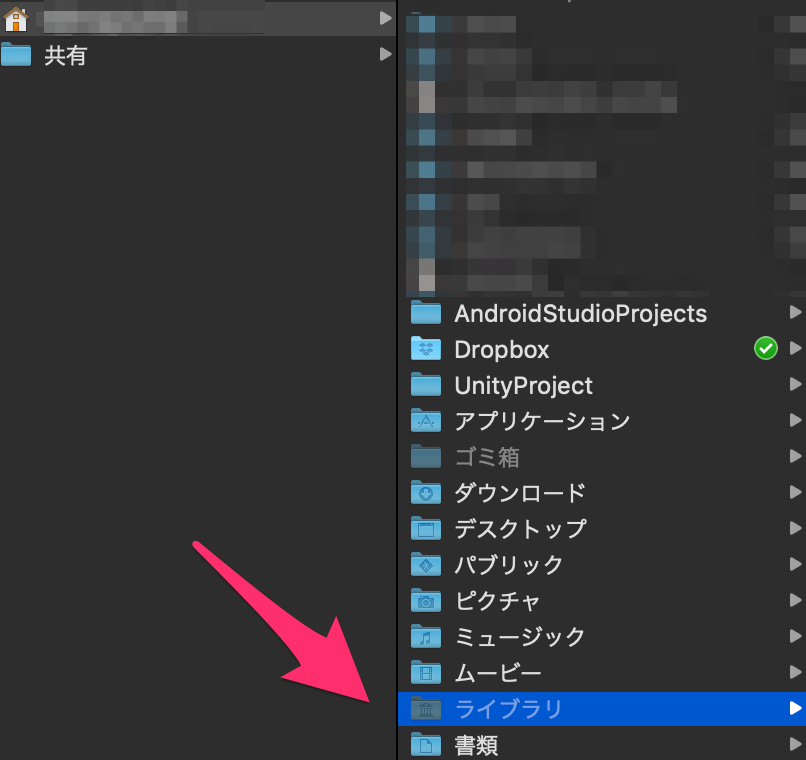Click the デスクトップ folder icon
This screenshot has width=806, height=760.
coord(426,528)
